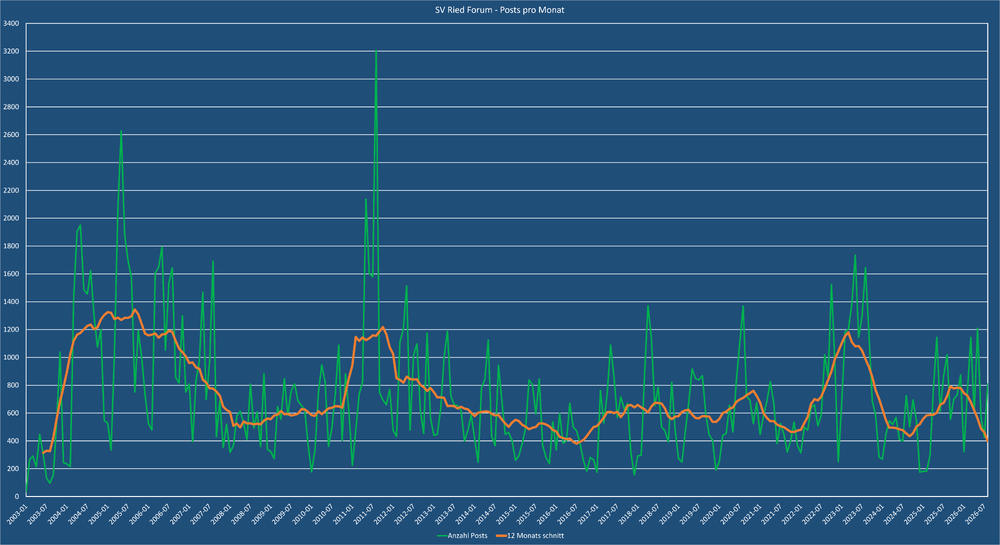This screenshot has width=1000, height=545.
Task: Click the y-axis label 1800
Action: 11,246
